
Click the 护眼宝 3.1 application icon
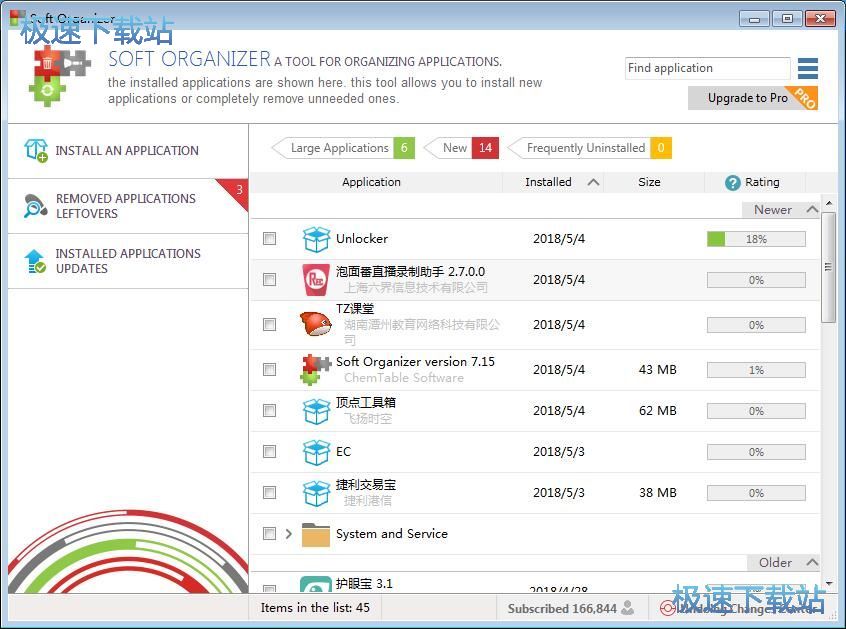pos(316,585)
